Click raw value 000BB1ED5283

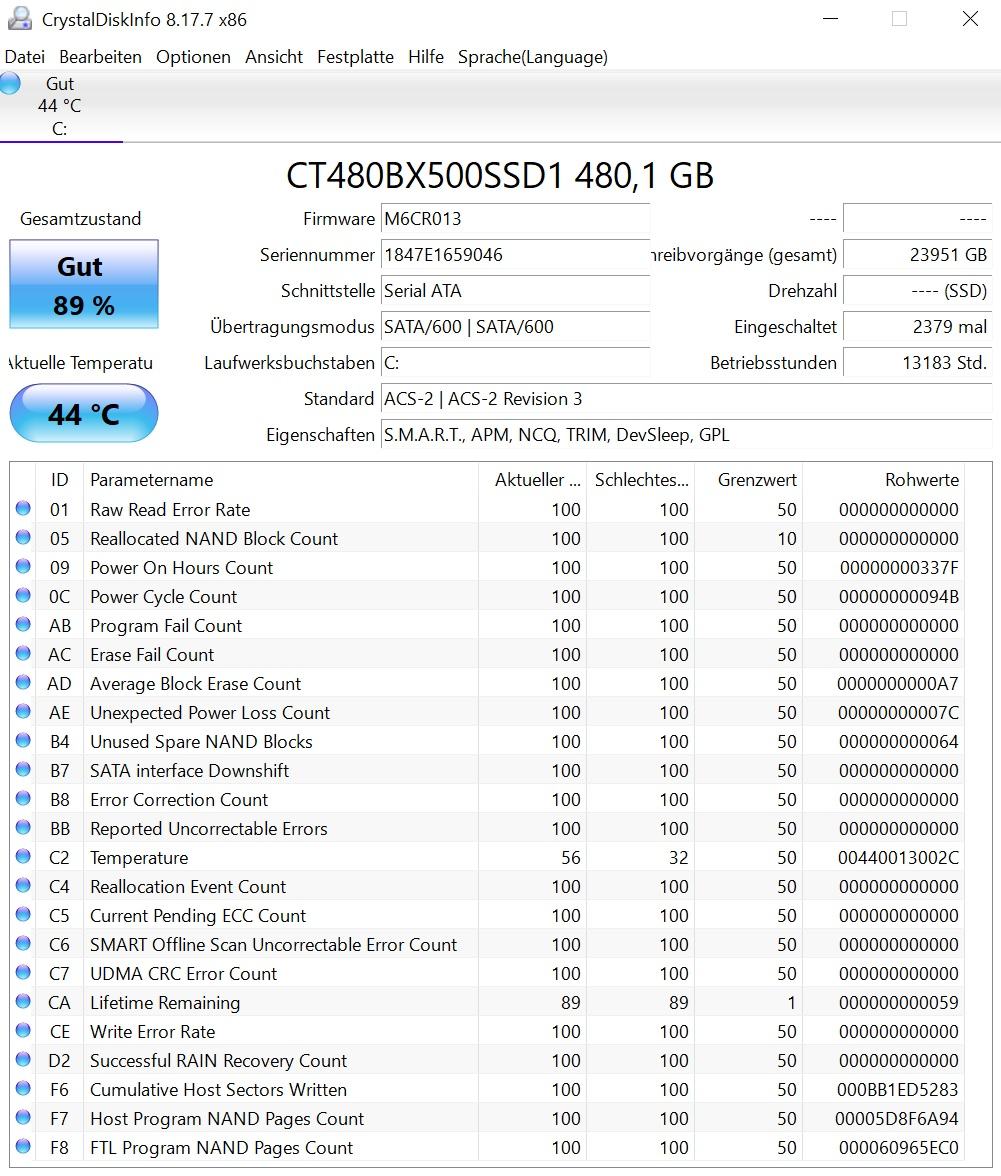(898, 1090)
